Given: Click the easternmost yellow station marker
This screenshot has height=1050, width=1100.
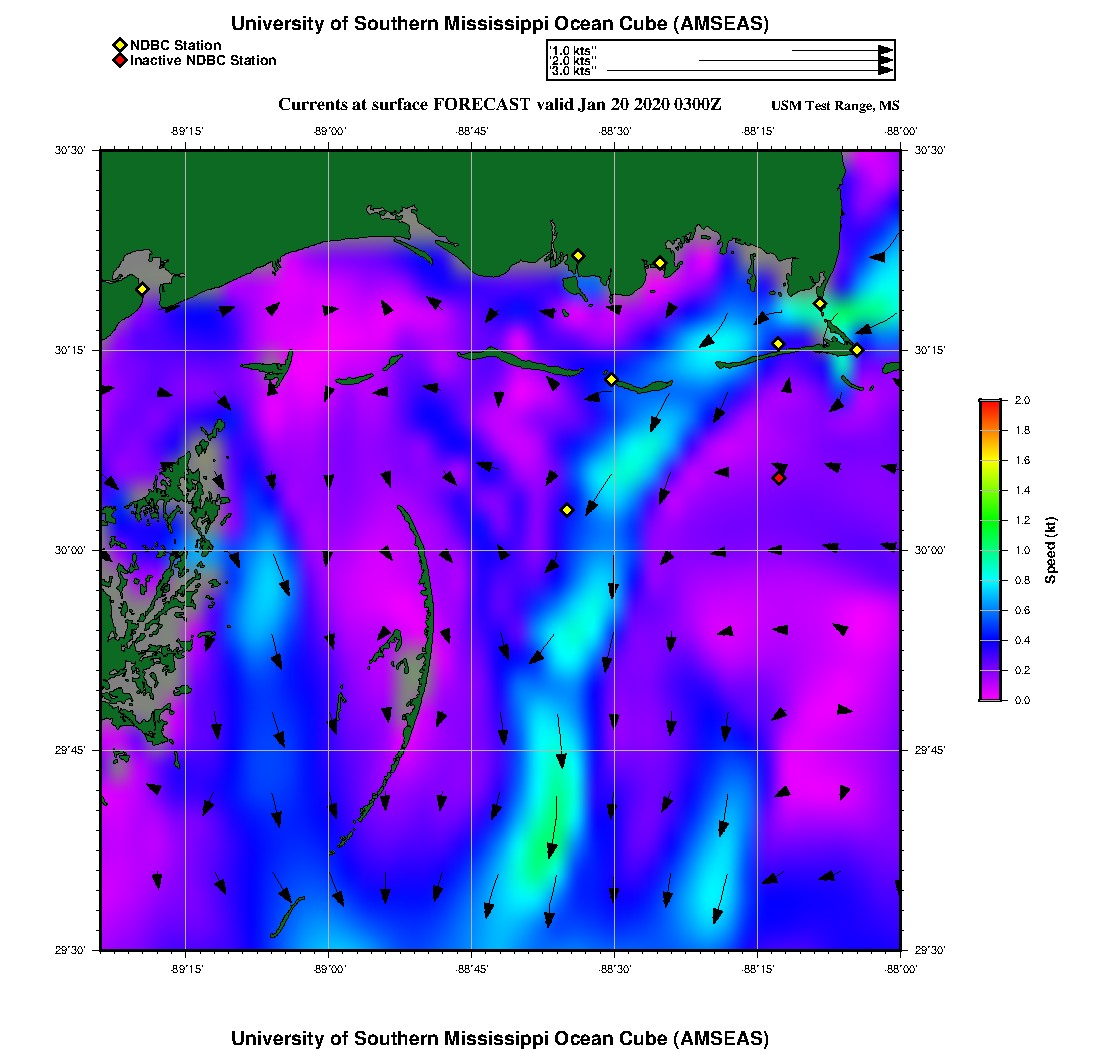Looking at the screenshot, I should (857, 350).
